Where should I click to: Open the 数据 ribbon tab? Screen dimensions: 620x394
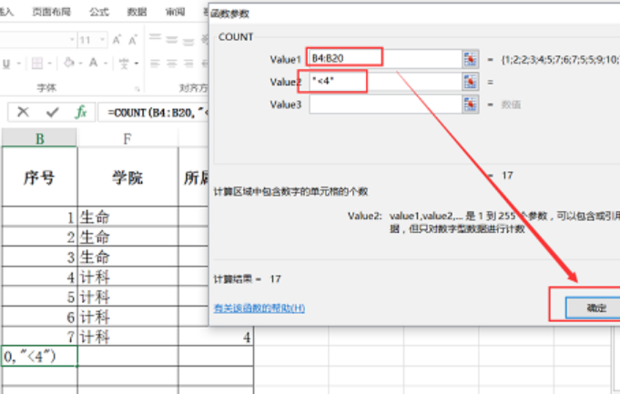pos(137,12)
